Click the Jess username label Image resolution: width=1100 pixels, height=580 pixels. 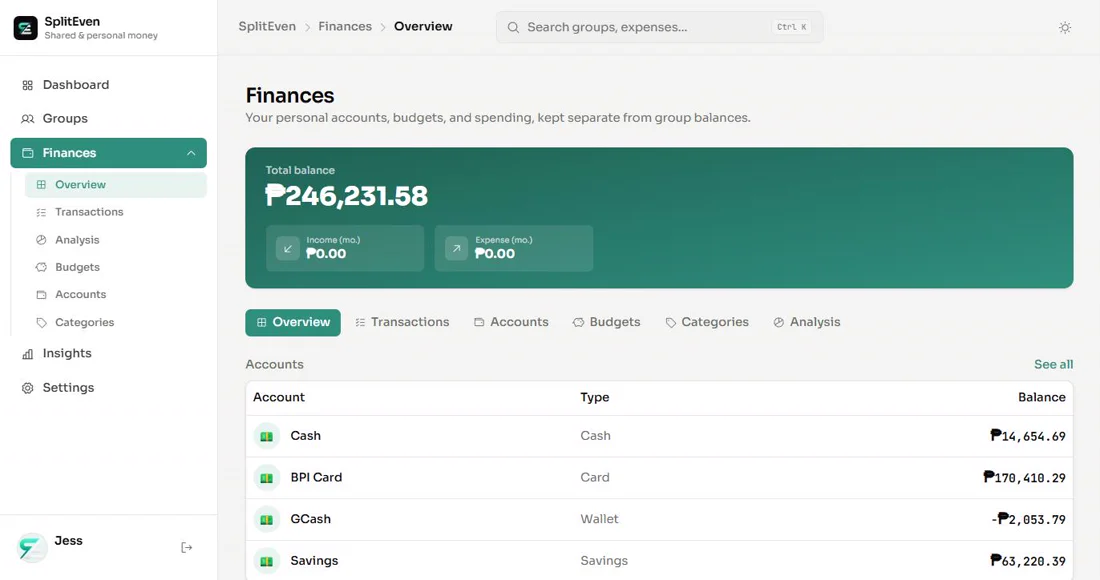pos(69,541)
